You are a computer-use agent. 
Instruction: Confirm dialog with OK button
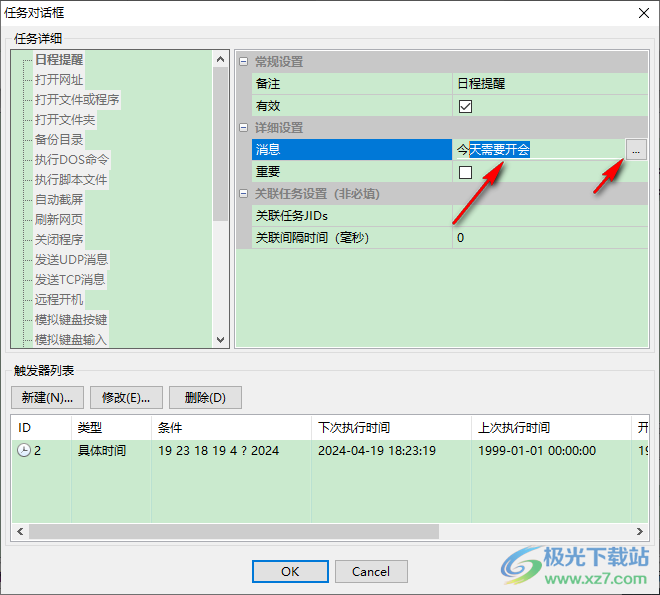tap(290, 572)
